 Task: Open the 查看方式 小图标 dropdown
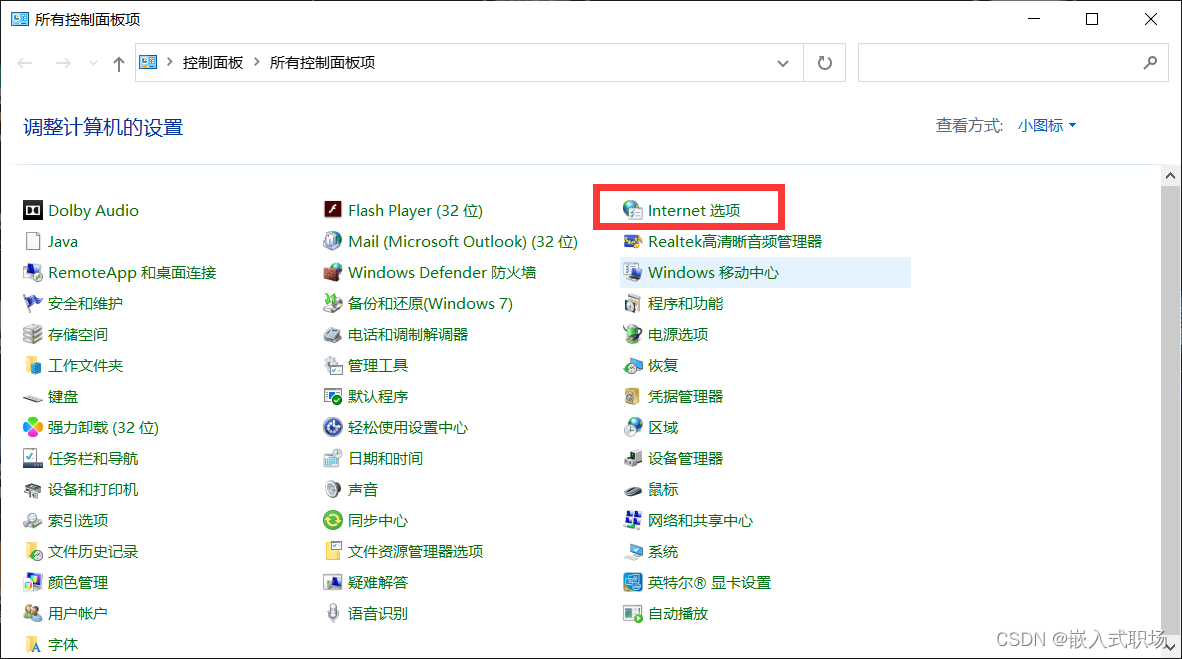coord(1046,126)
